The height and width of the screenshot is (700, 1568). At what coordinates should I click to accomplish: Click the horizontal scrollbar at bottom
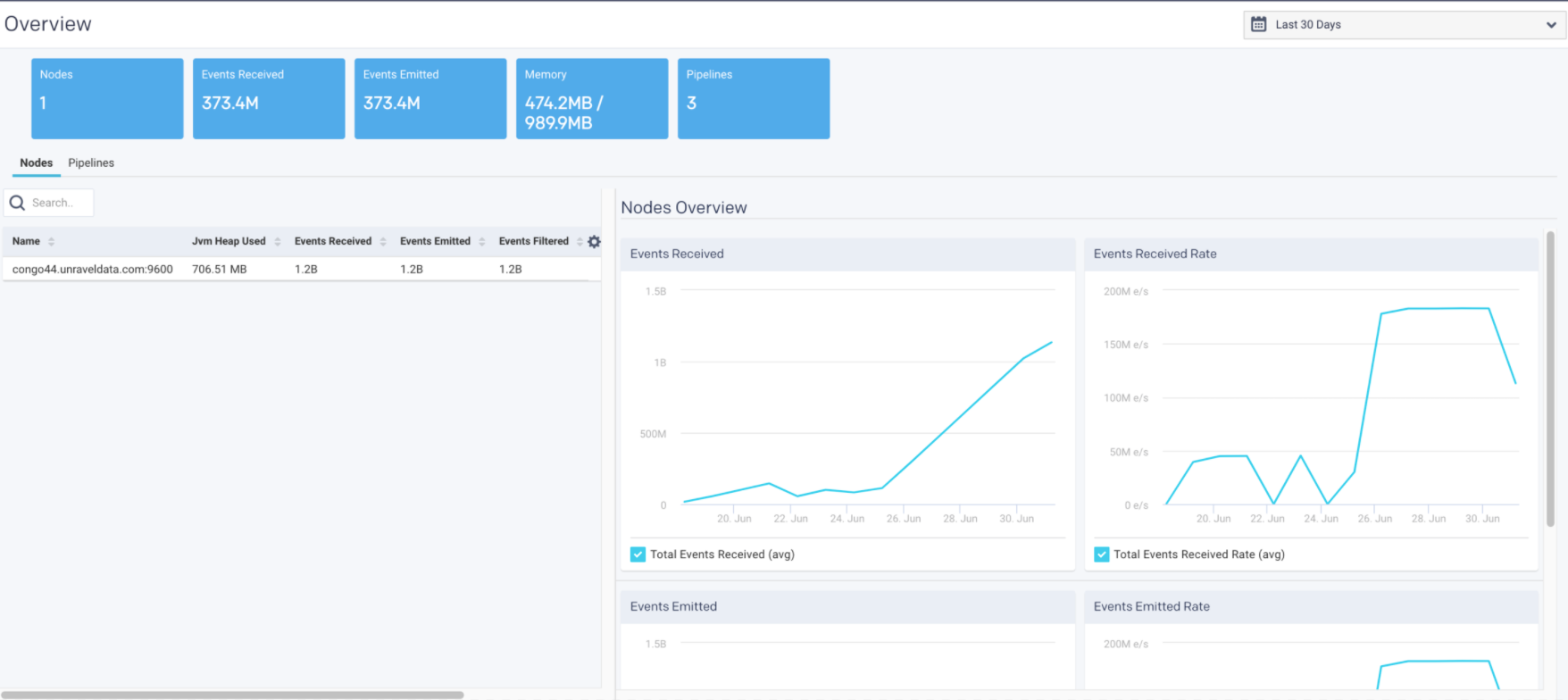click(x=232, y=695)
